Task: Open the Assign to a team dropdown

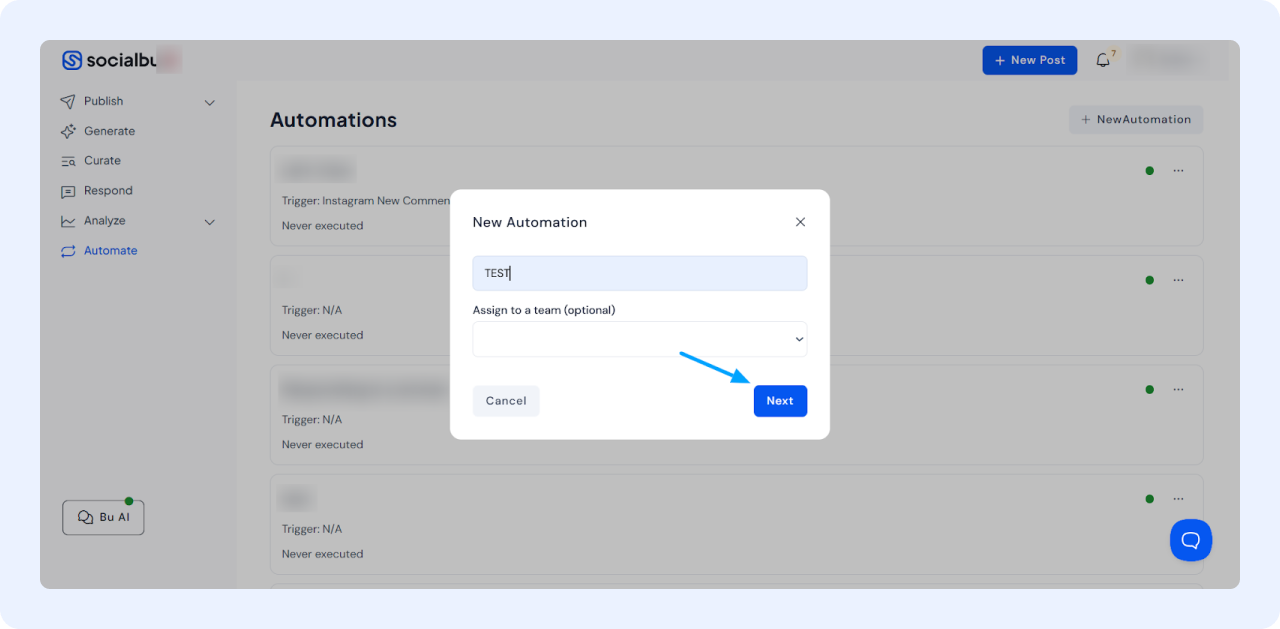Action: 639,339
